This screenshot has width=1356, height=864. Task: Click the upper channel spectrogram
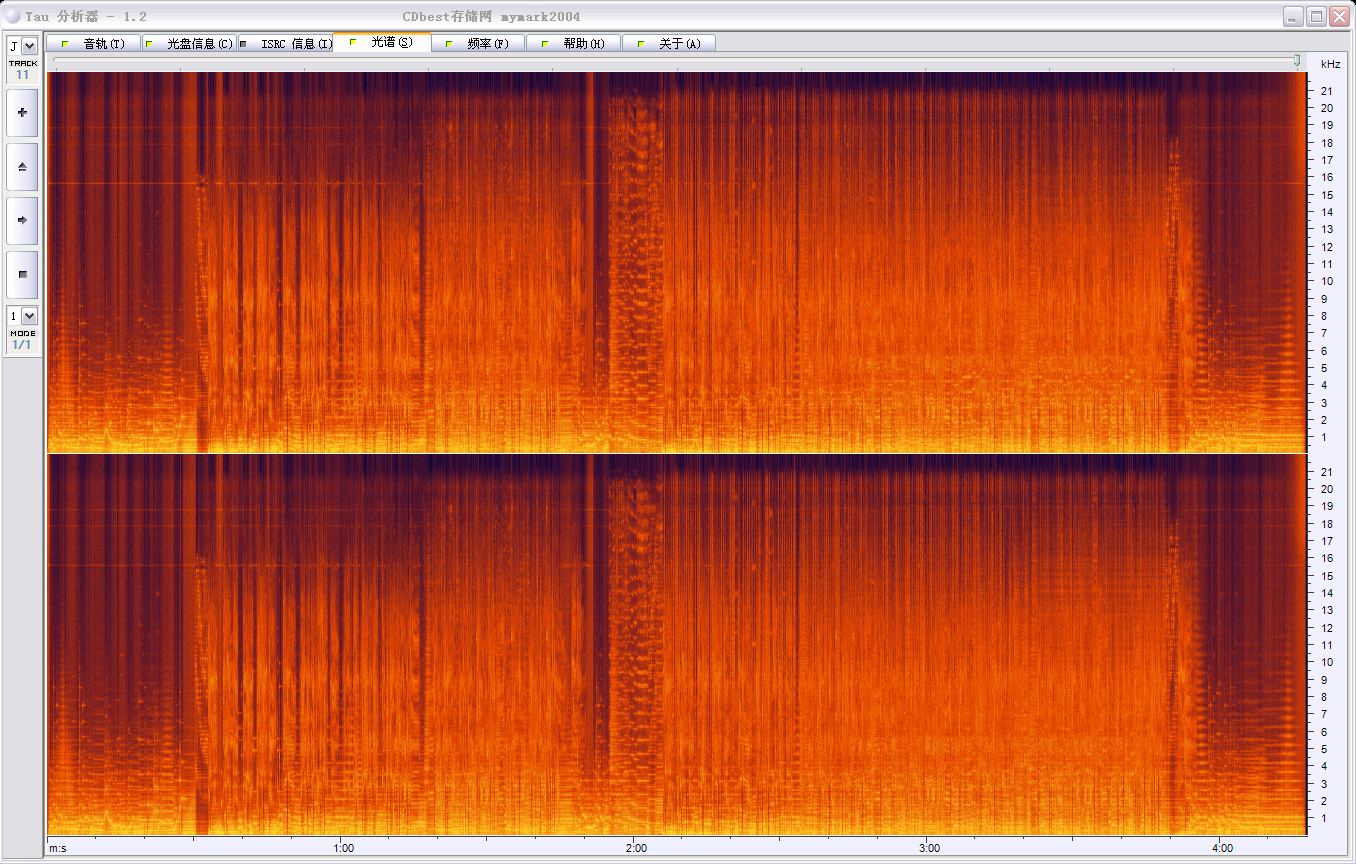pos(677,262)
